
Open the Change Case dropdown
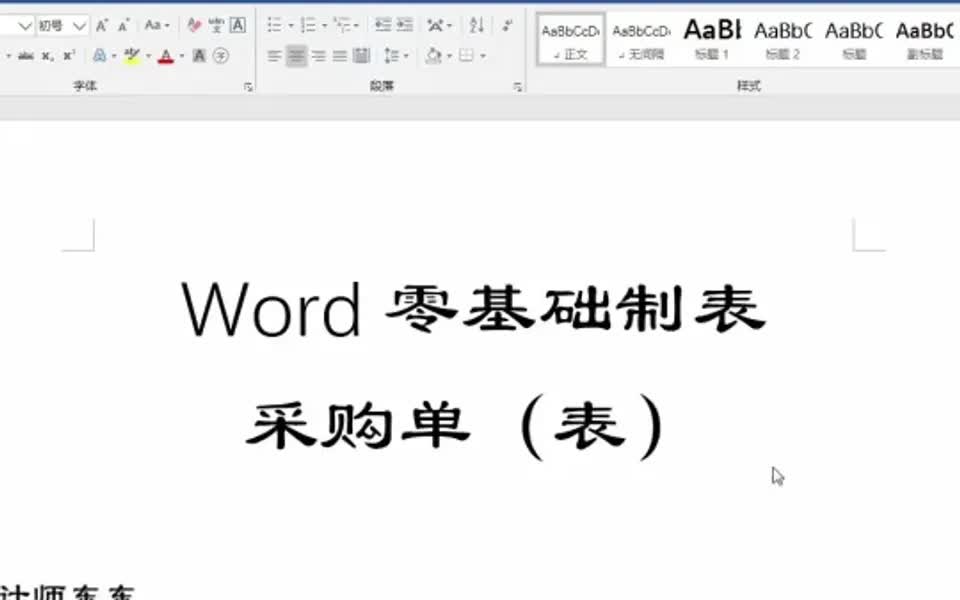point(156,25)
